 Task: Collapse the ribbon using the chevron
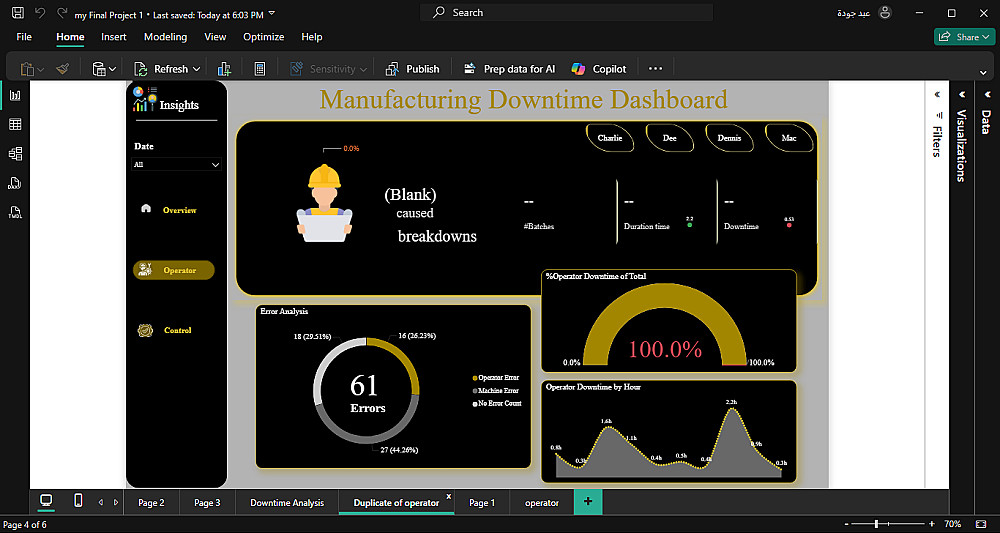pyautogui.click(x=983, y=72)
